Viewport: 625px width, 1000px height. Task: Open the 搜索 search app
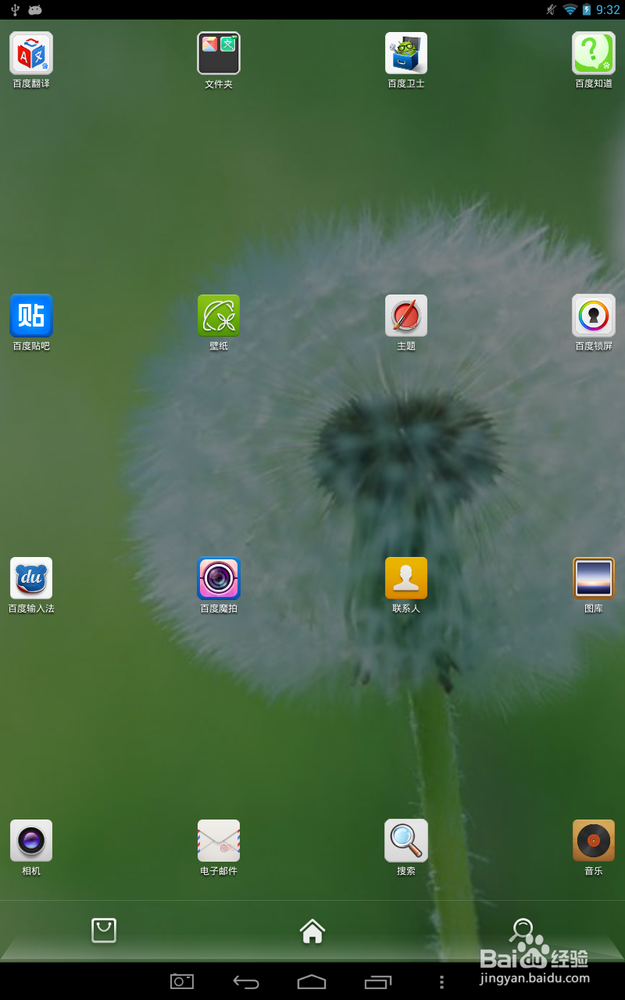[x=406, y=841]
